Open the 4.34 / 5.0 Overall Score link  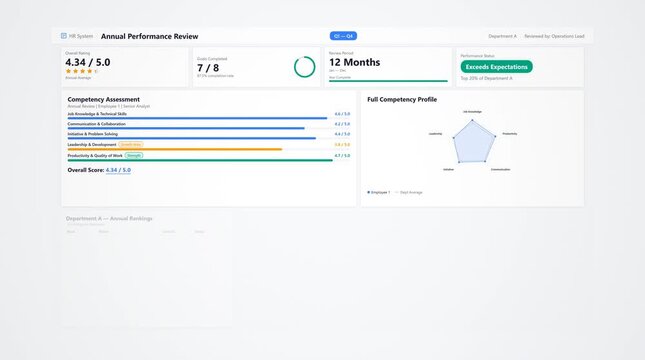118,170
